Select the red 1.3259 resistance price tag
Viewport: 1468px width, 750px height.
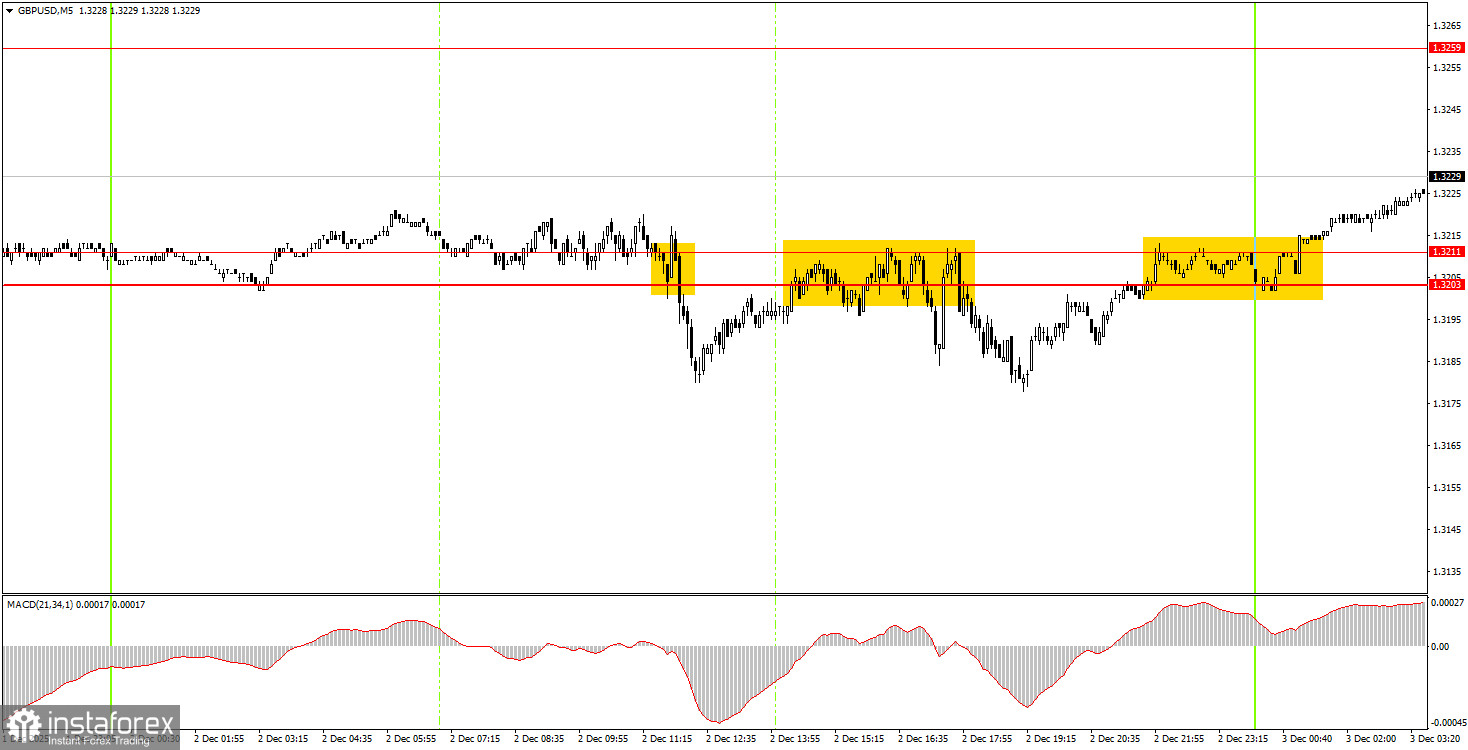click(1445, 46)
